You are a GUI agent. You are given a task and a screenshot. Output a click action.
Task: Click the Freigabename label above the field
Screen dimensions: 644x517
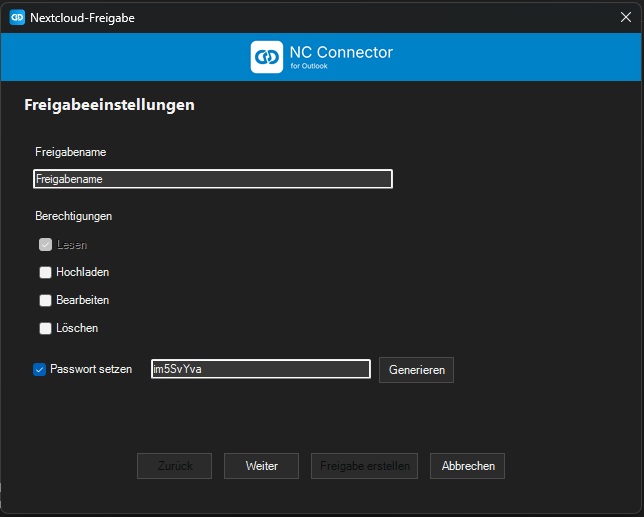pos(71,152)
